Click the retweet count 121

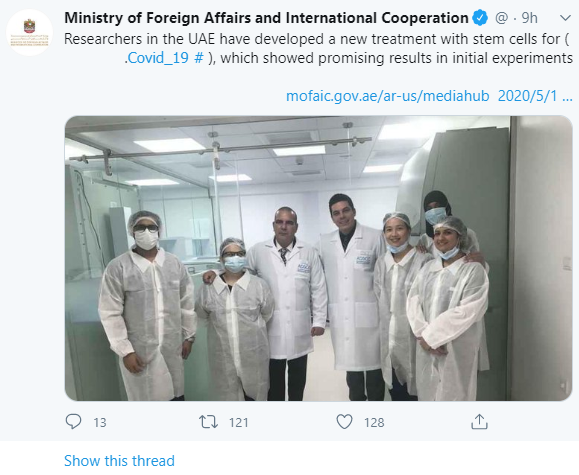(x=239, y=422)
